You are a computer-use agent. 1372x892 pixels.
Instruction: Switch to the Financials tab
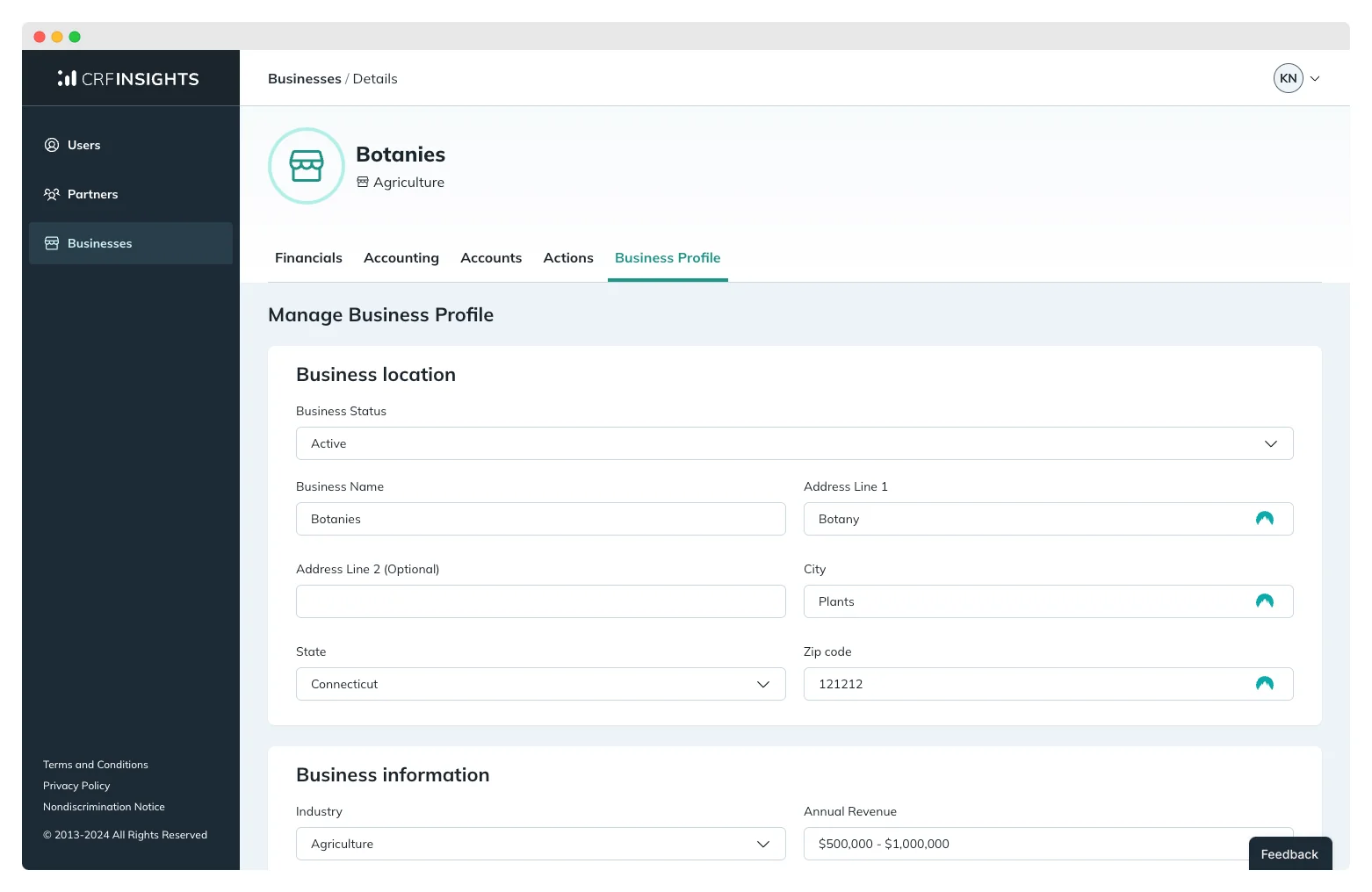click(308, 257)
